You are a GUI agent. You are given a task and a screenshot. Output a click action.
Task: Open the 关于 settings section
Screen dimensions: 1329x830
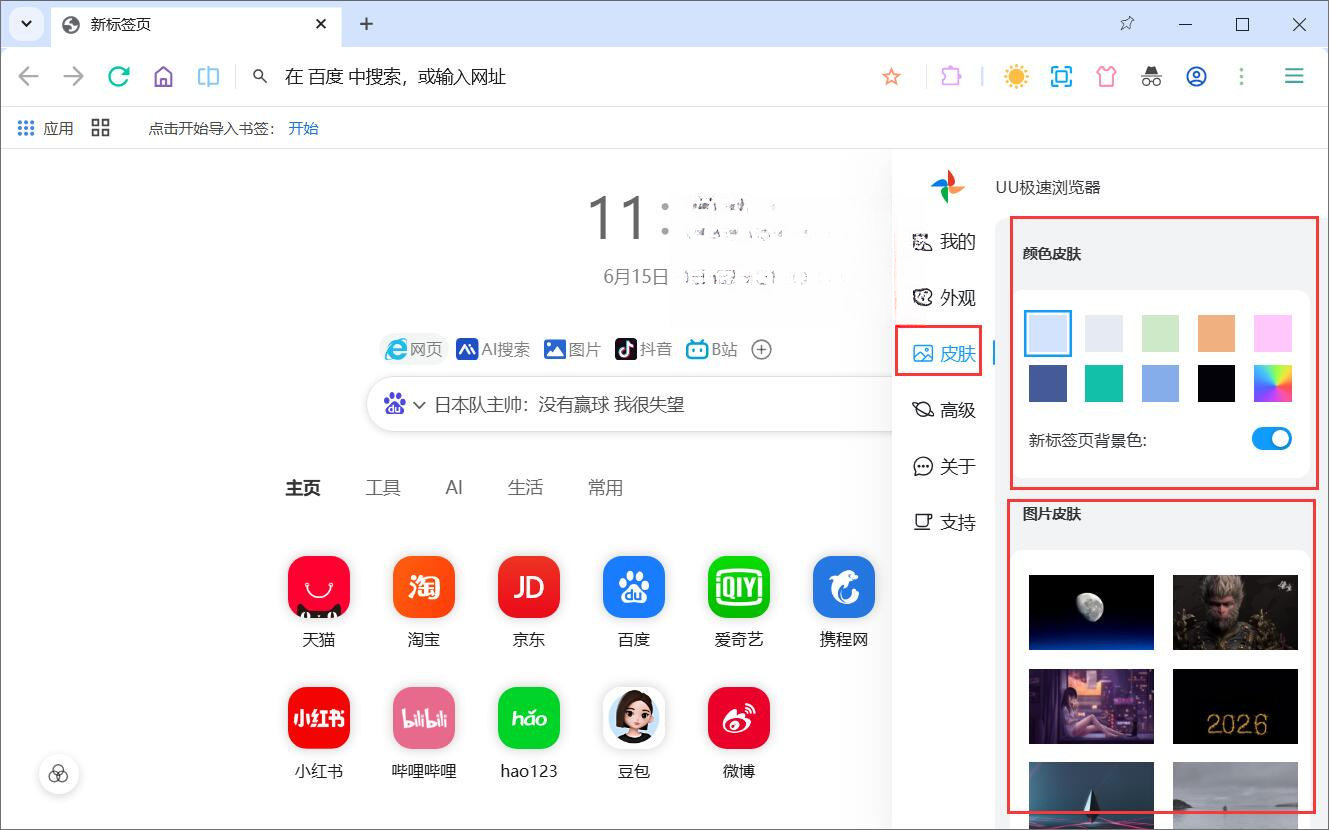click(944, 465)
